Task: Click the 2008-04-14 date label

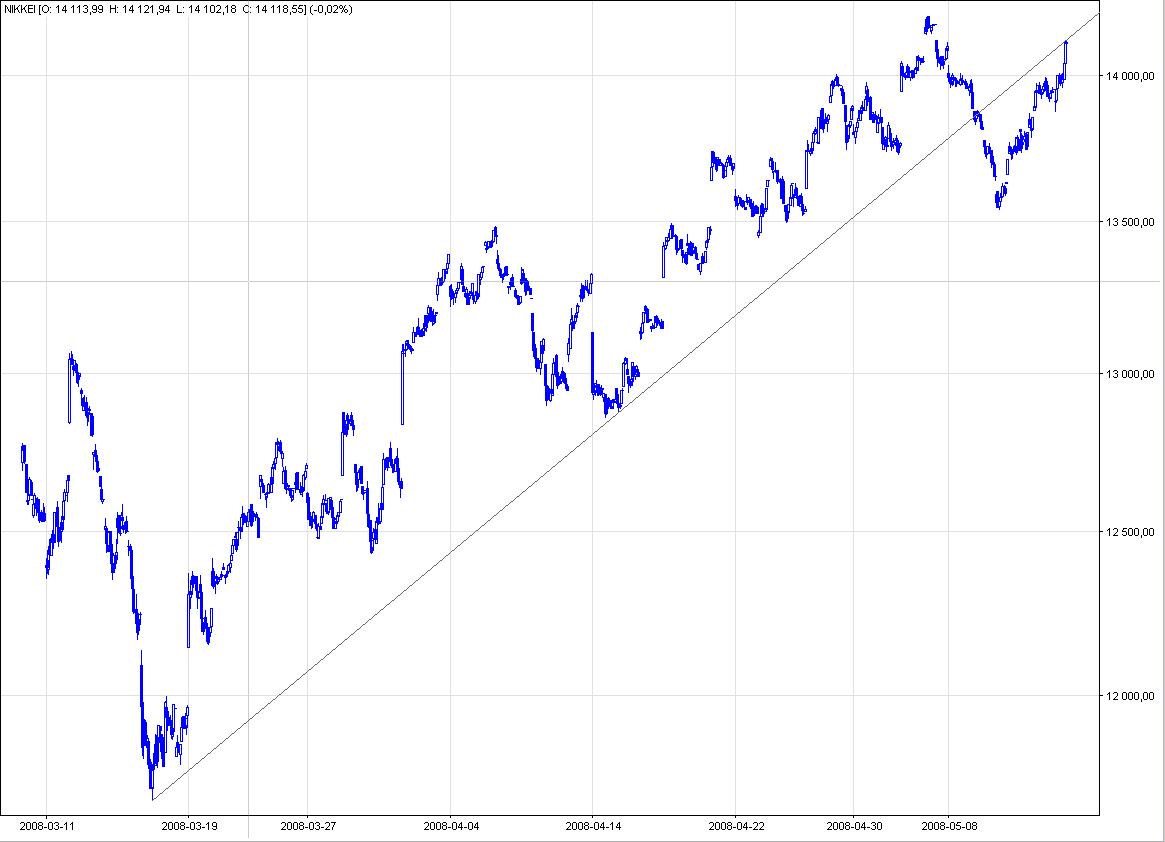Action: [x=593, y=826]
